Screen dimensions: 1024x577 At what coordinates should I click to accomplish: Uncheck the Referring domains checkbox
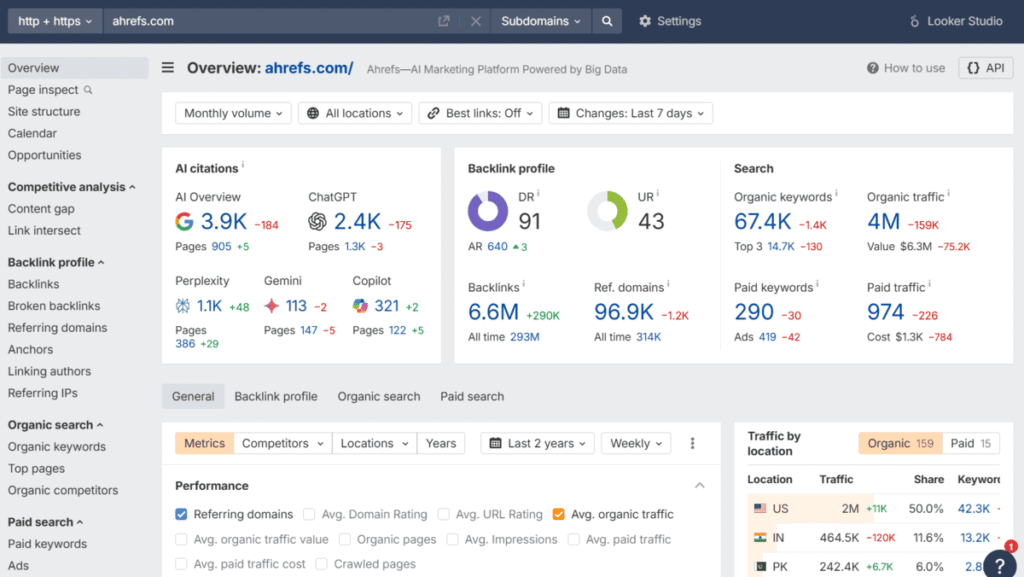(x=182, y=514)
